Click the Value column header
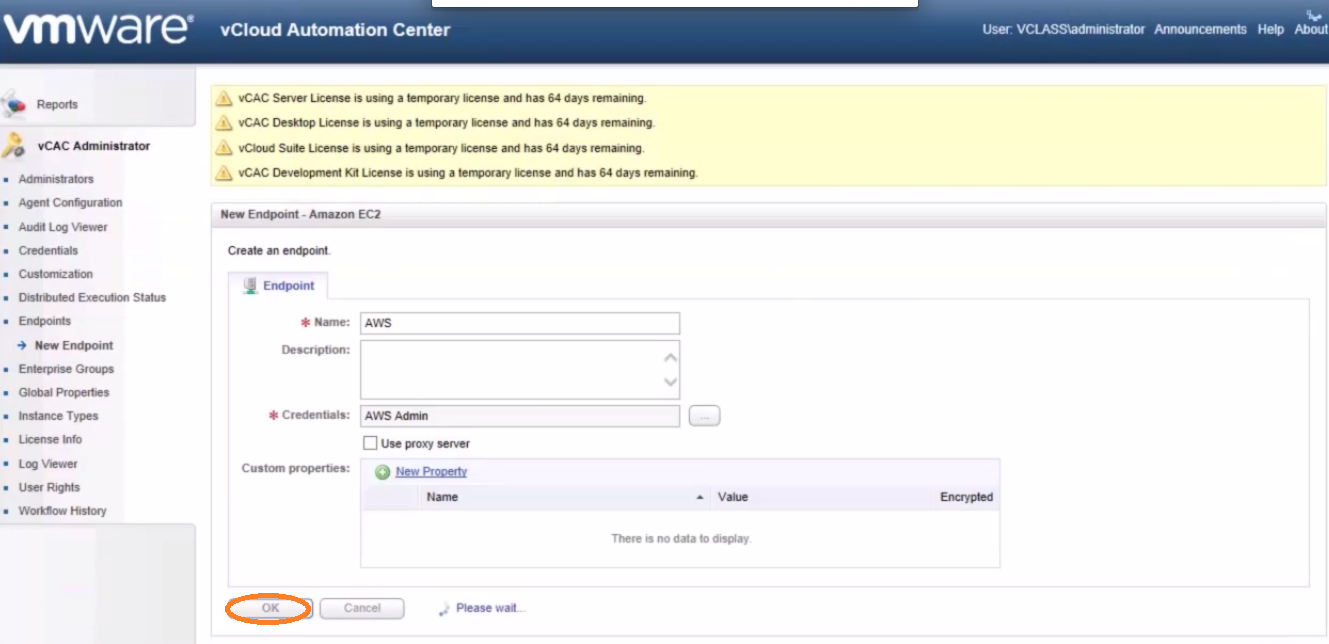The width and height of the screenshot is (1329, 644). pyautogui.click(x=733, y=497)
